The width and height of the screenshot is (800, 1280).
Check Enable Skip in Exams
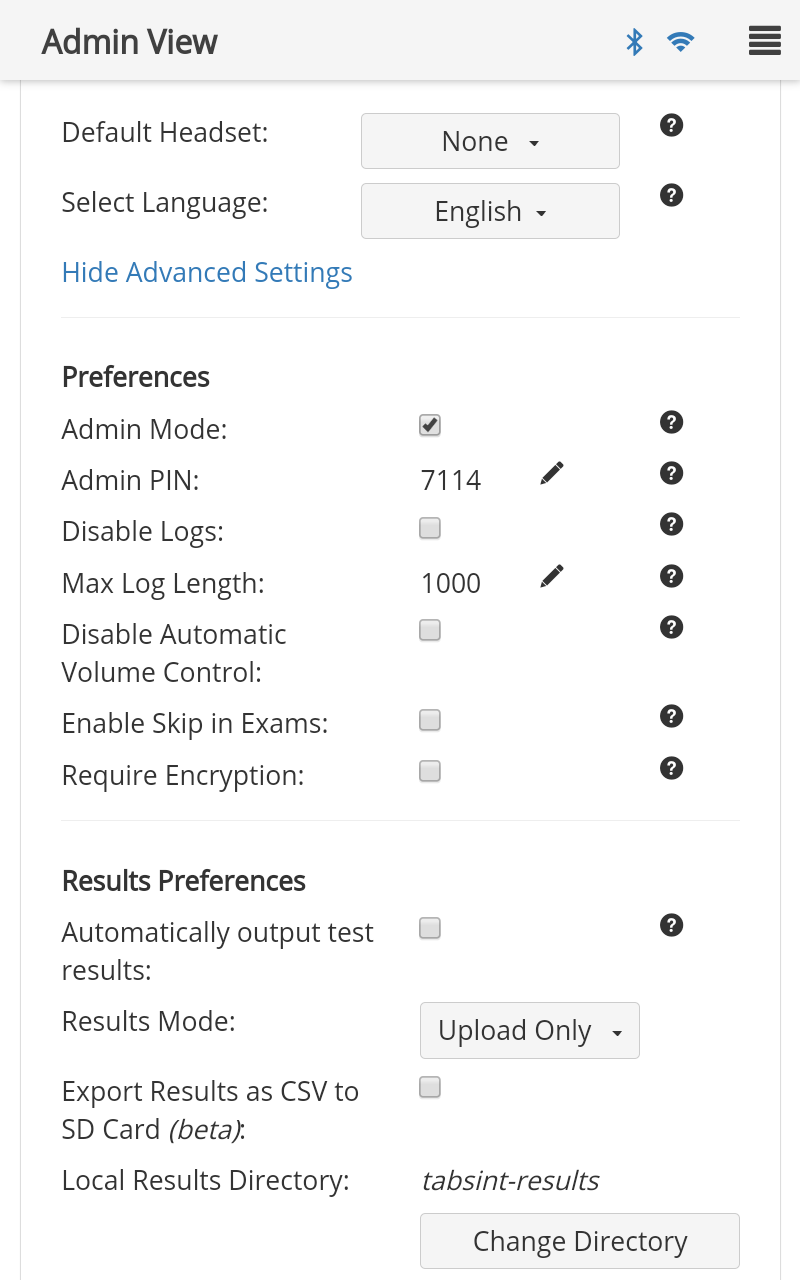pos(430,720)
